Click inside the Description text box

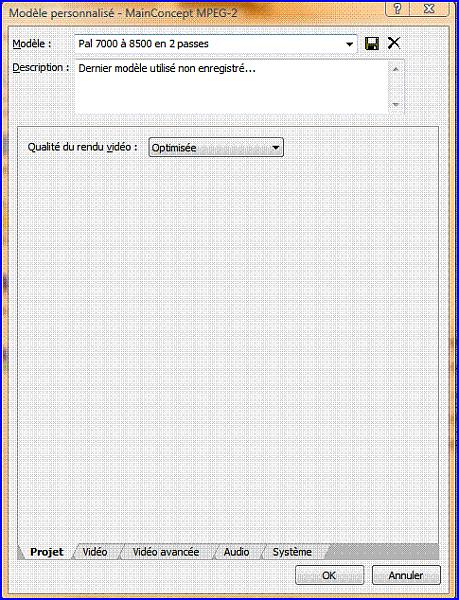pyautogui.click(x=233, y=87)
